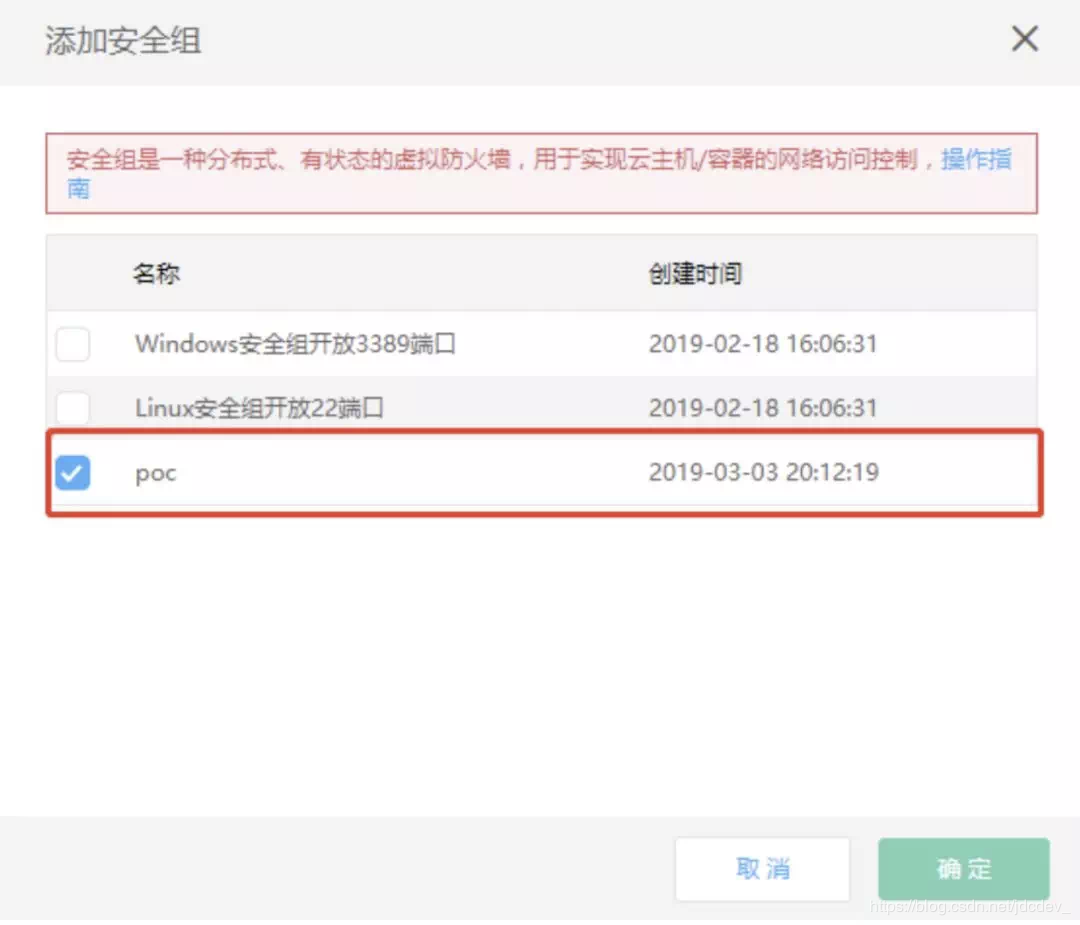Screen dimensions: 1080x925
Task: Click the timestamp 2019-02-18 16:06:31 of Windows row
Action: click(763, 344)
